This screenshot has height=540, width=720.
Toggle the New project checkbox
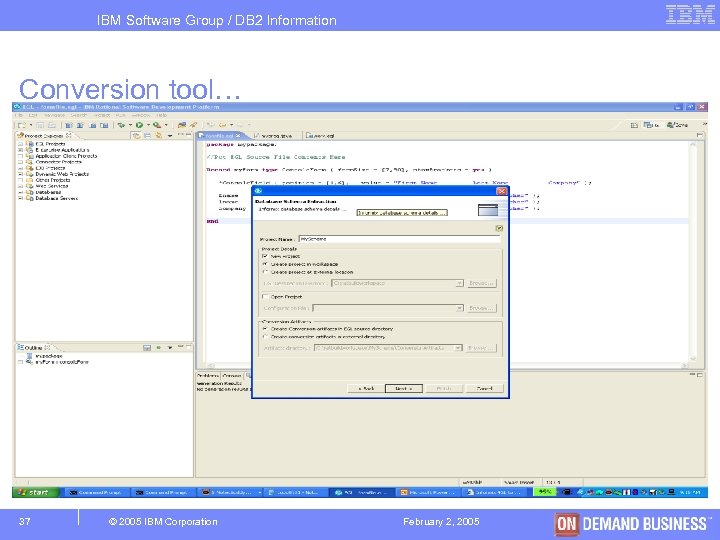click(265, 256)
